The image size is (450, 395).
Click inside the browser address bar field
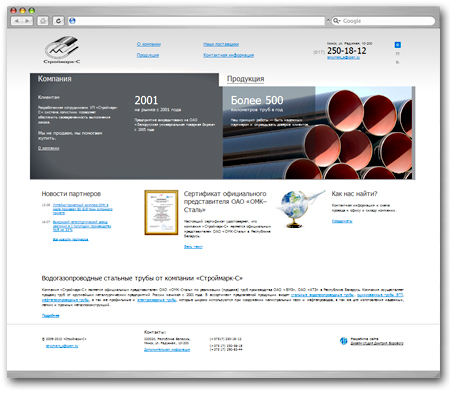(197, 21)
